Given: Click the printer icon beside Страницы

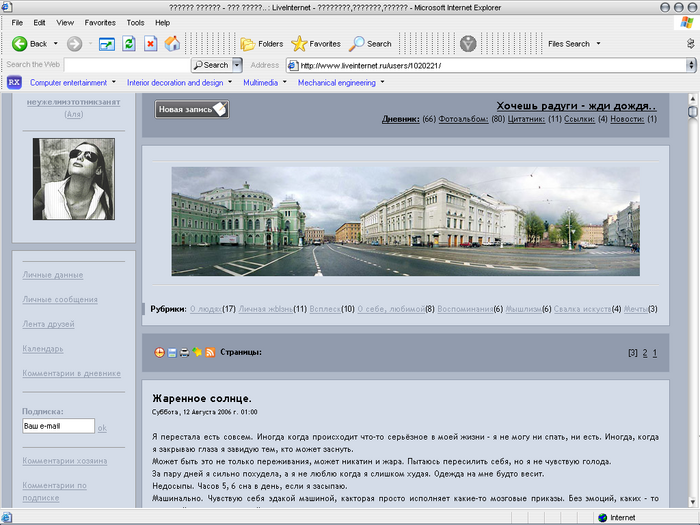Looking at the screenshot, I should [x=184, y=353].
